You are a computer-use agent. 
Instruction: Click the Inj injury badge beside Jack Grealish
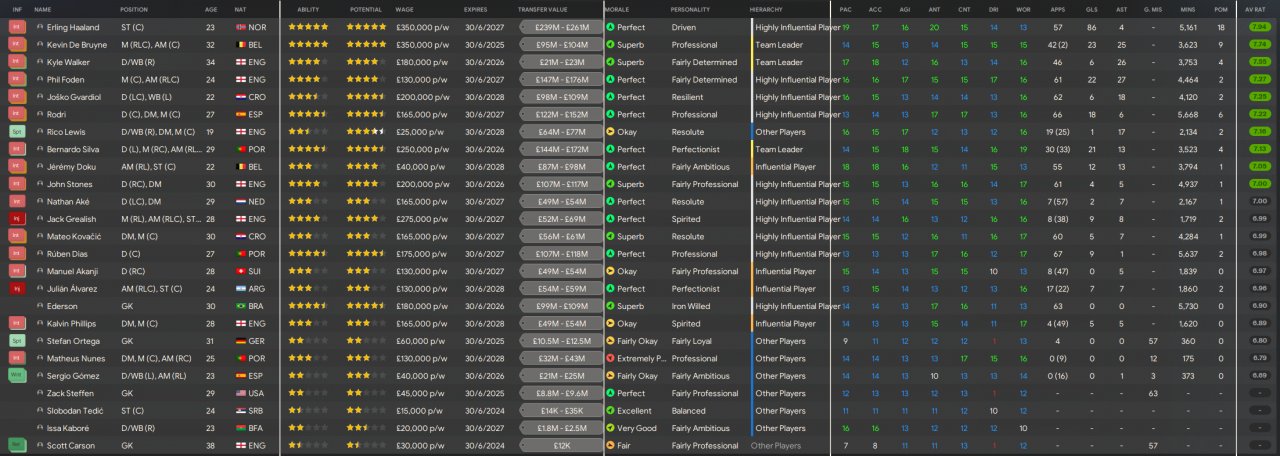[x=17, y=219]
